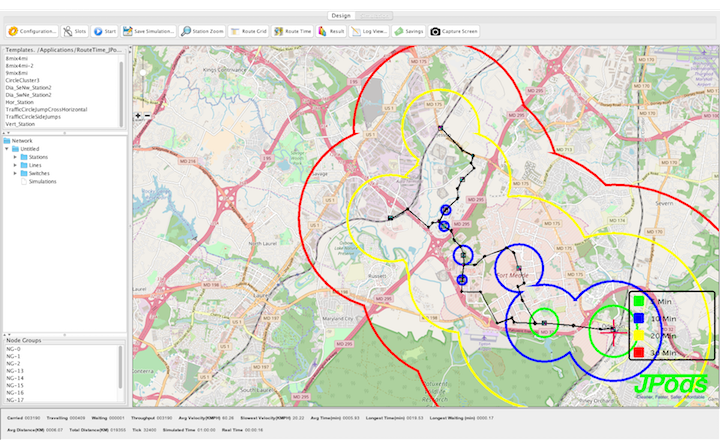
Task: Open the Configuration settings
Action: tap(31, 31)
